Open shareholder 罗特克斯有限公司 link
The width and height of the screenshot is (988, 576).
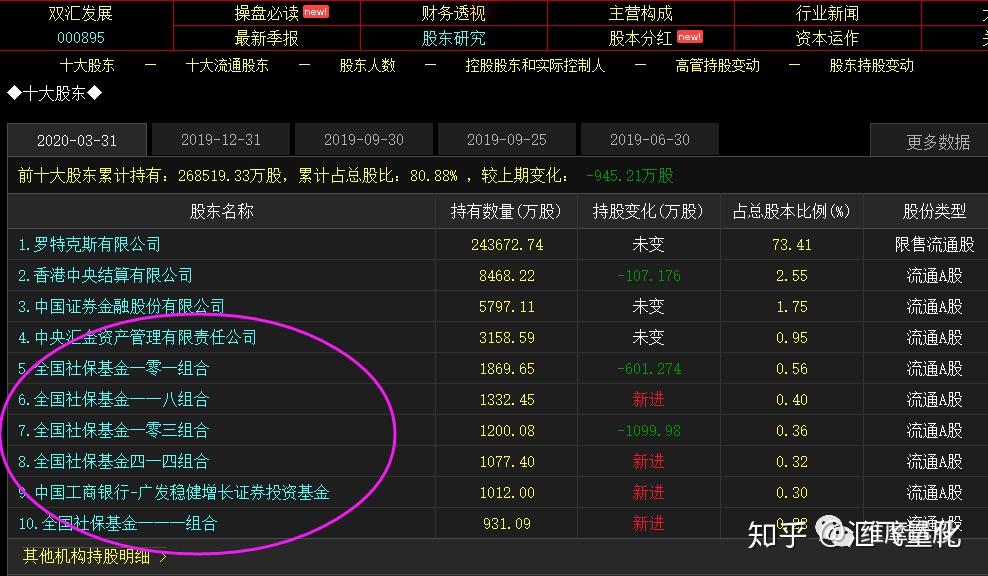(97, 245)
